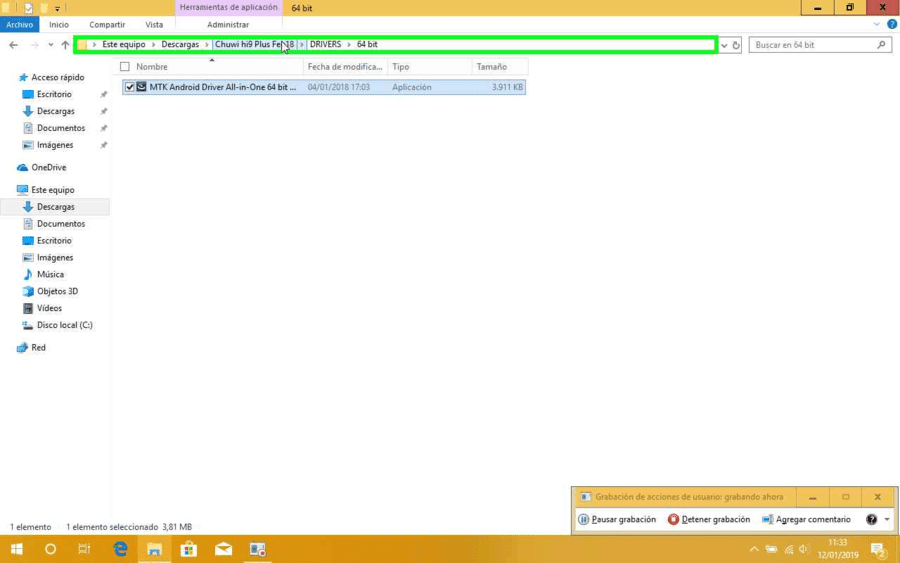Go up one folder level
Screen dimensions: 900x563
coord(65,45)
